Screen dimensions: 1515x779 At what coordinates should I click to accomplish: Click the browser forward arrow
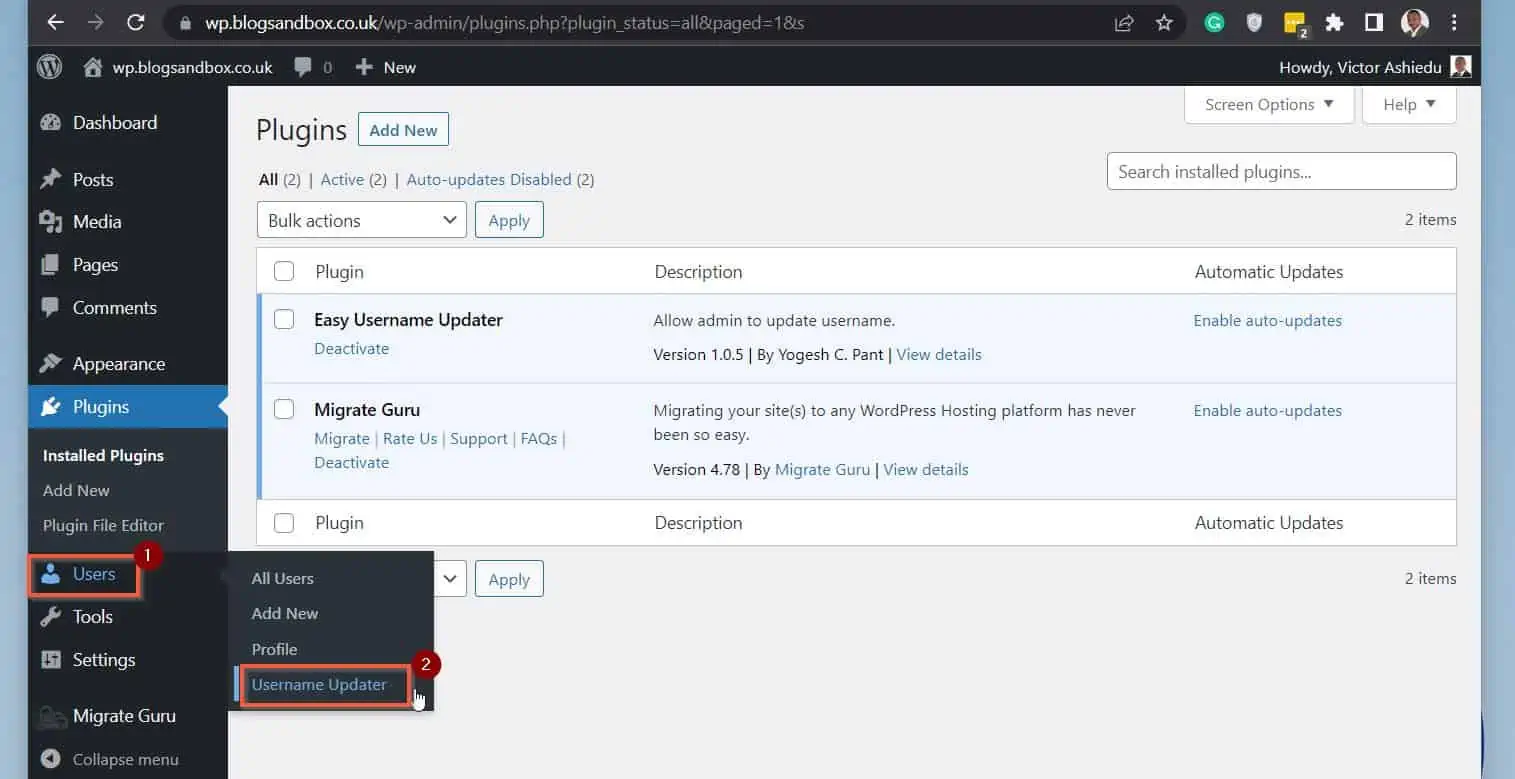pyautogui.click(x=96, y=22)
